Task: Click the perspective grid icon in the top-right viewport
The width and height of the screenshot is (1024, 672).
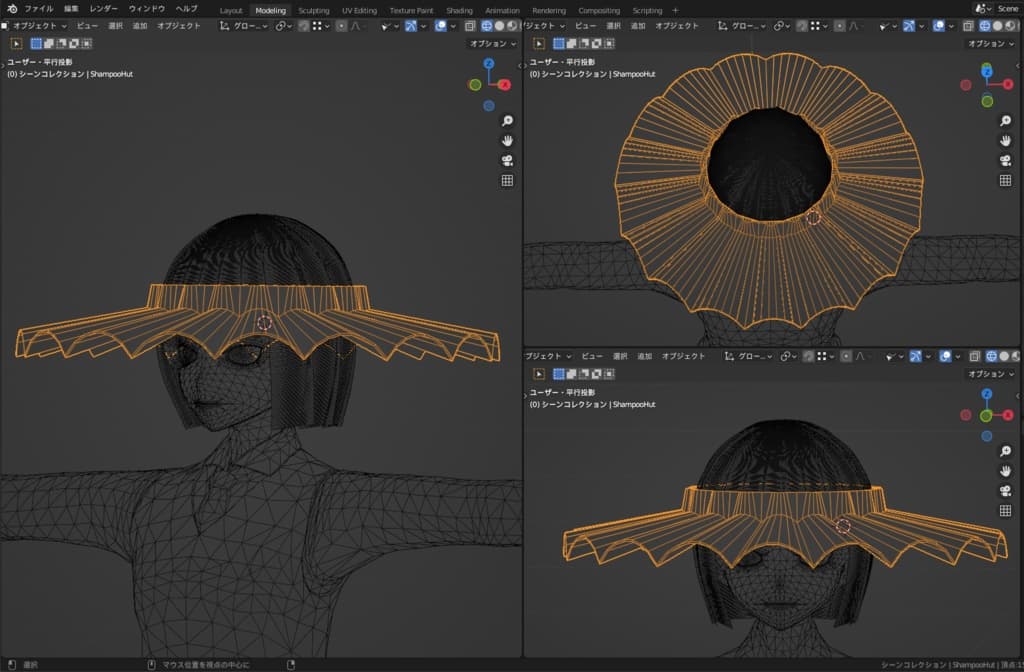Action: [x=1005, y=180]
